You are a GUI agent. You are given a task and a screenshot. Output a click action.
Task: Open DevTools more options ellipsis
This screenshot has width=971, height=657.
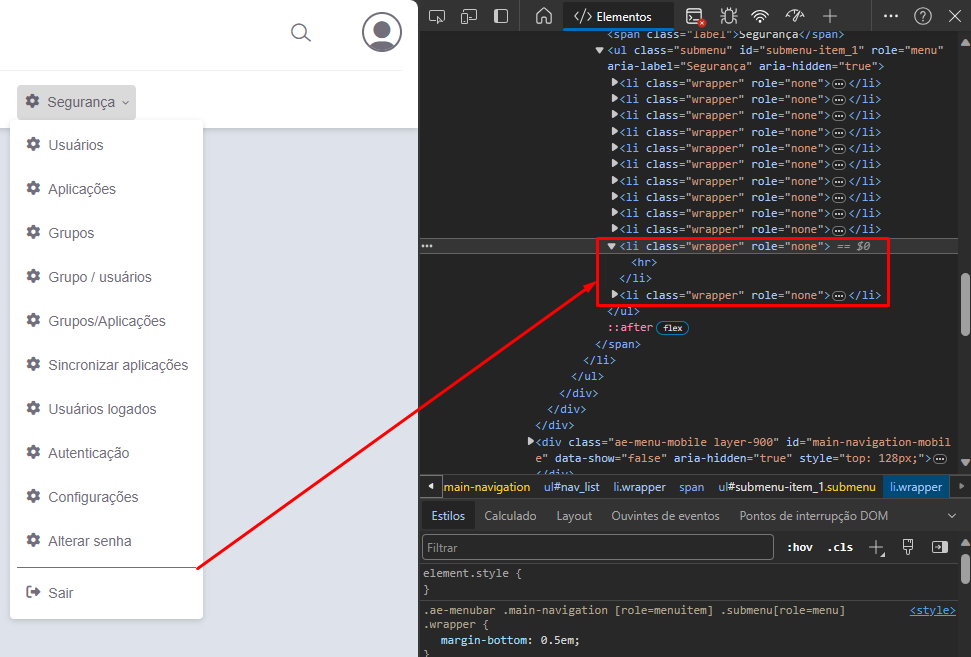(890, 16)
